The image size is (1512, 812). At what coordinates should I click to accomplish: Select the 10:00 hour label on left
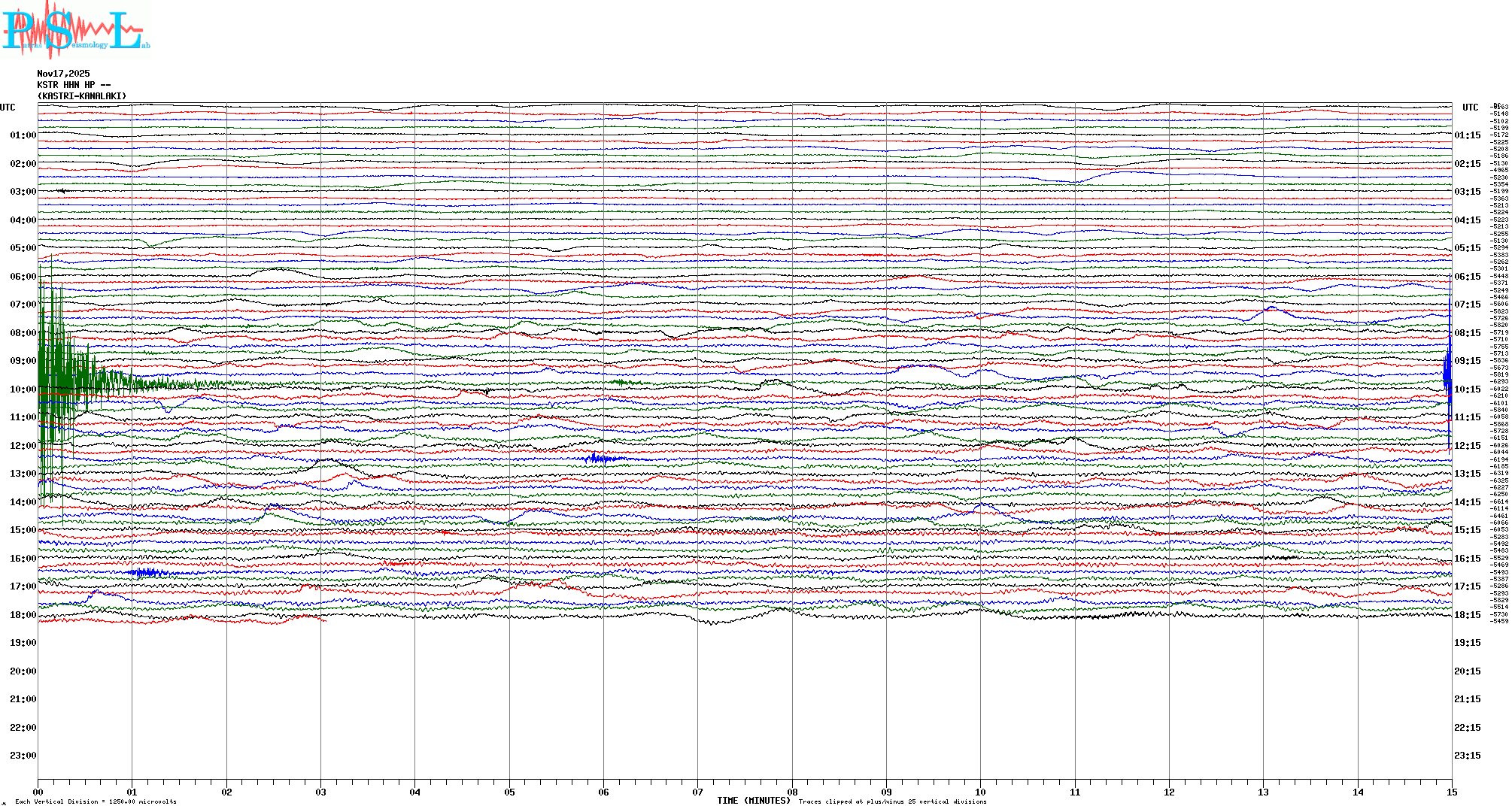click(x=23, y=389)
